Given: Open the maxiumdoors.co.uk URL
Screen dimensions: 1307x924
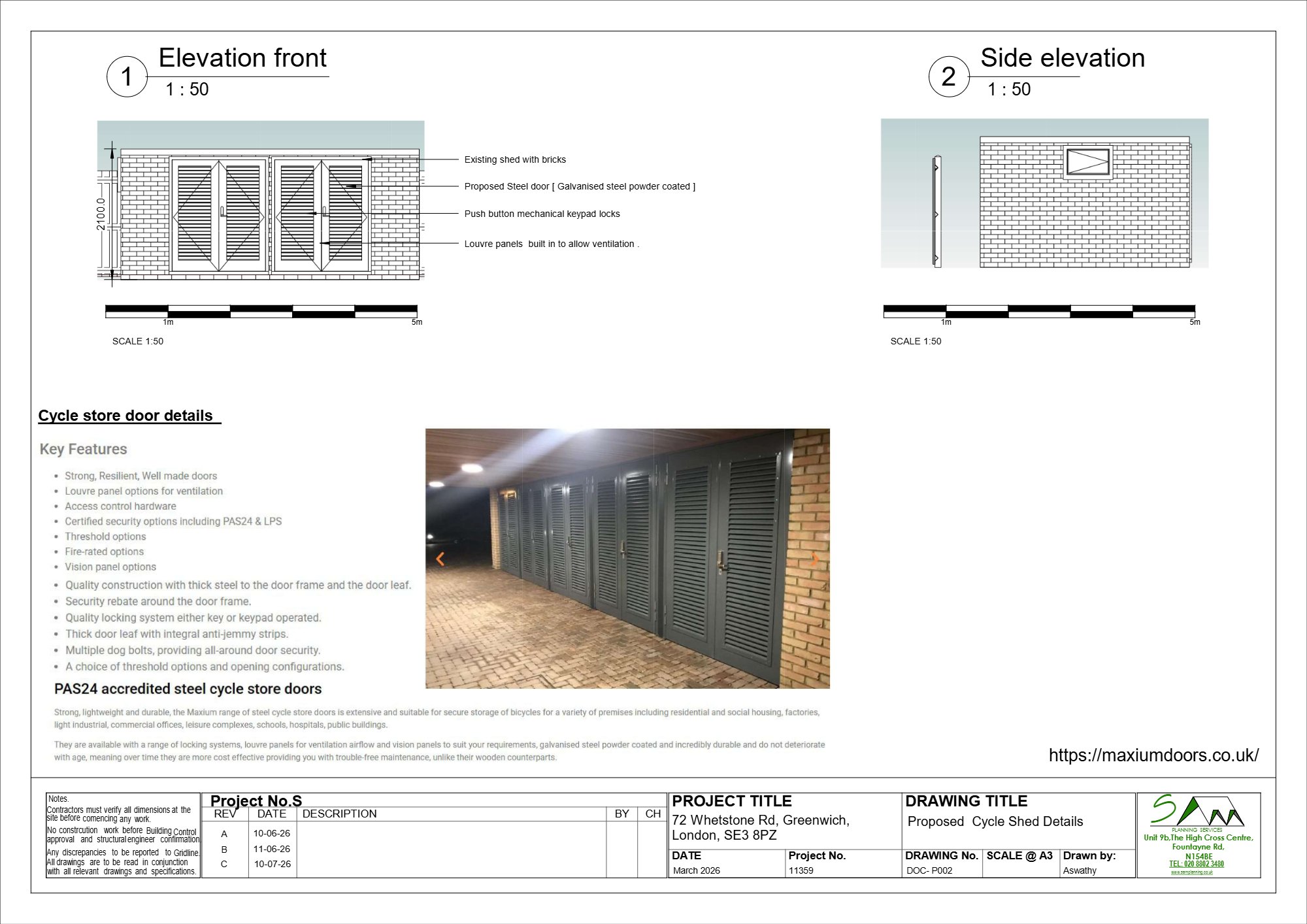Looking at the screenshot, I should 1153,755.
